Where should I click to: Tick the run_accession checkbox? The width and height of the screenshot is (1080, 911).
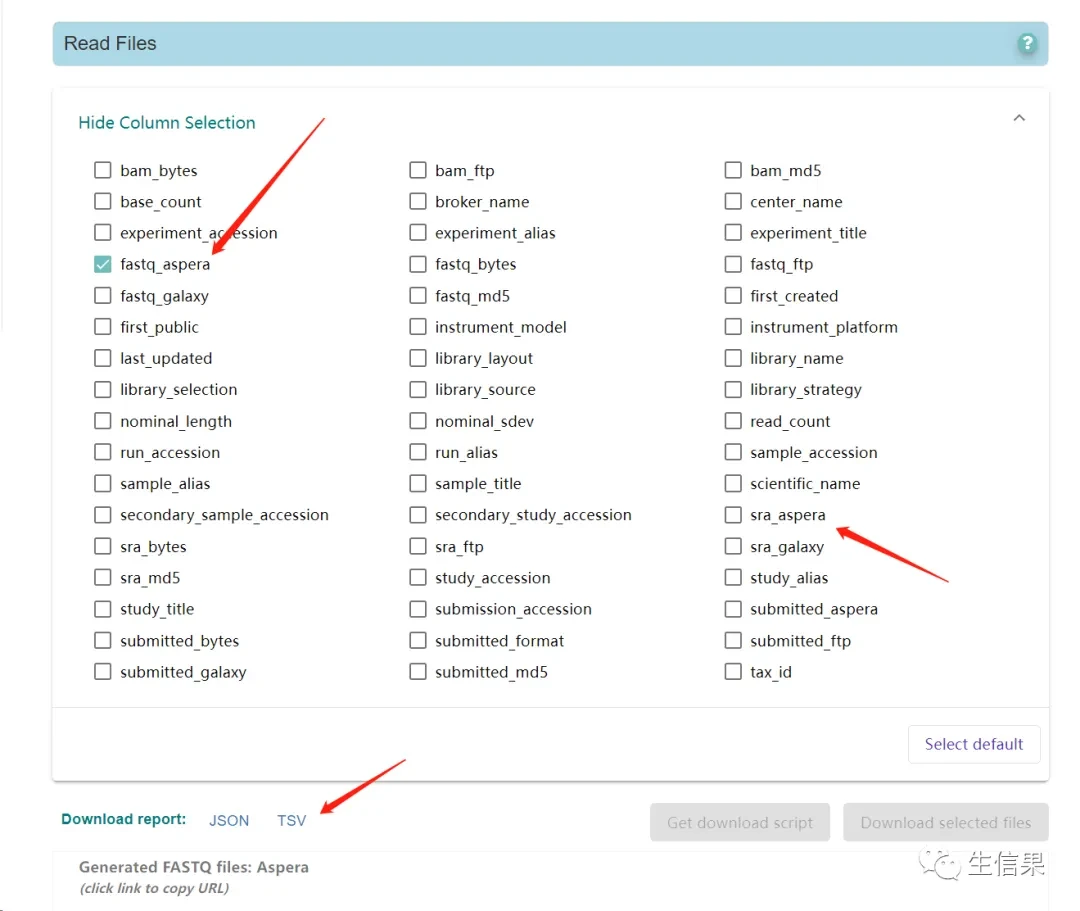[102, 452]
